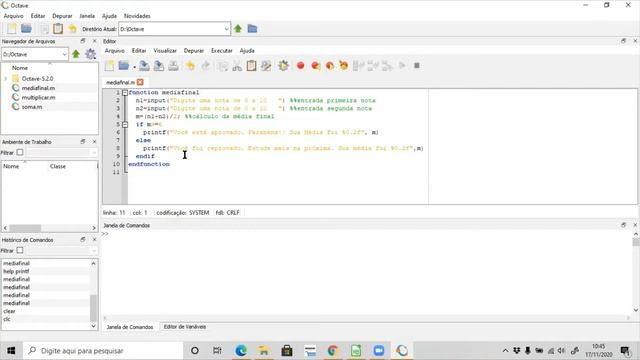Open Find and Replace icon in editor

tap(266, 66)
